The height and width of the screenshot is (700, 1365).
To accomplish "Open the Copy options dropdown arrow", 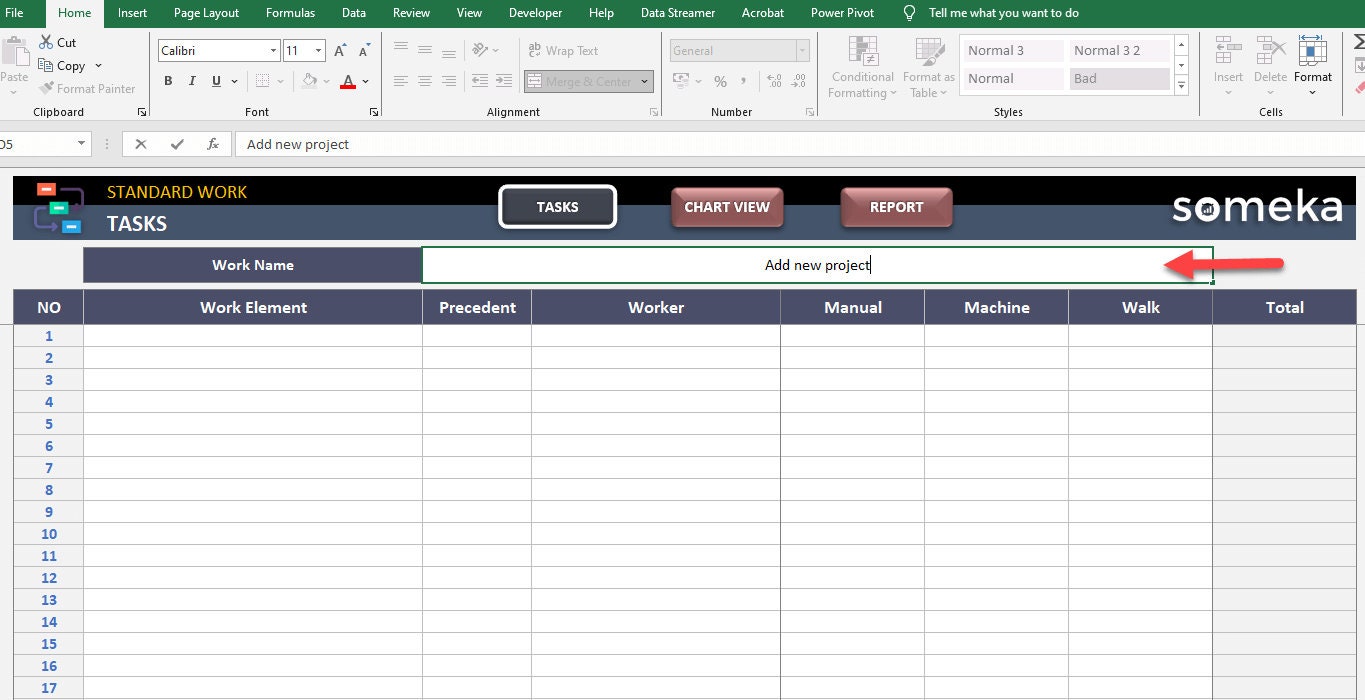I will pyautogui.click(x=98, y=66).
